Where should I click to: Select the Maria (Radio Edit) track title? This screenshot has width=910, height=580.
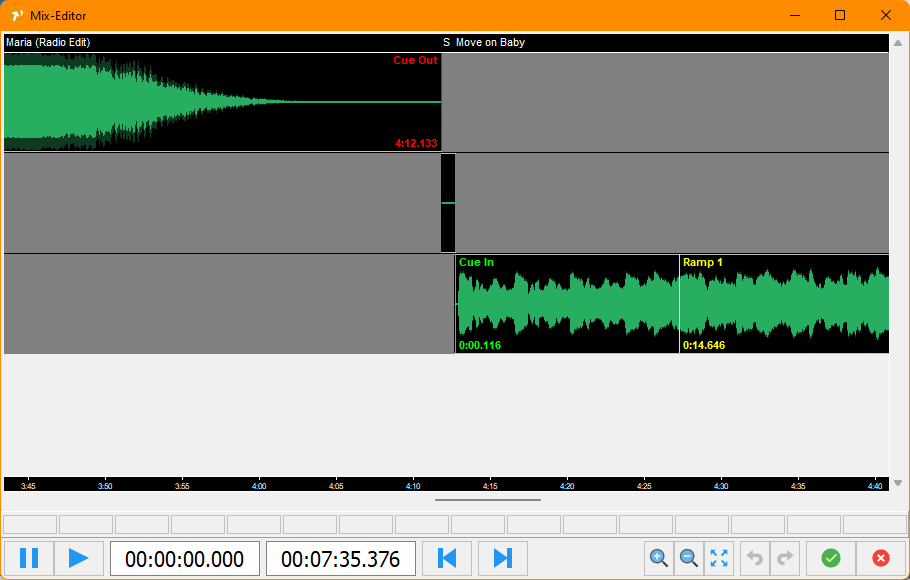pyautogui.click(x=48, y=42)
